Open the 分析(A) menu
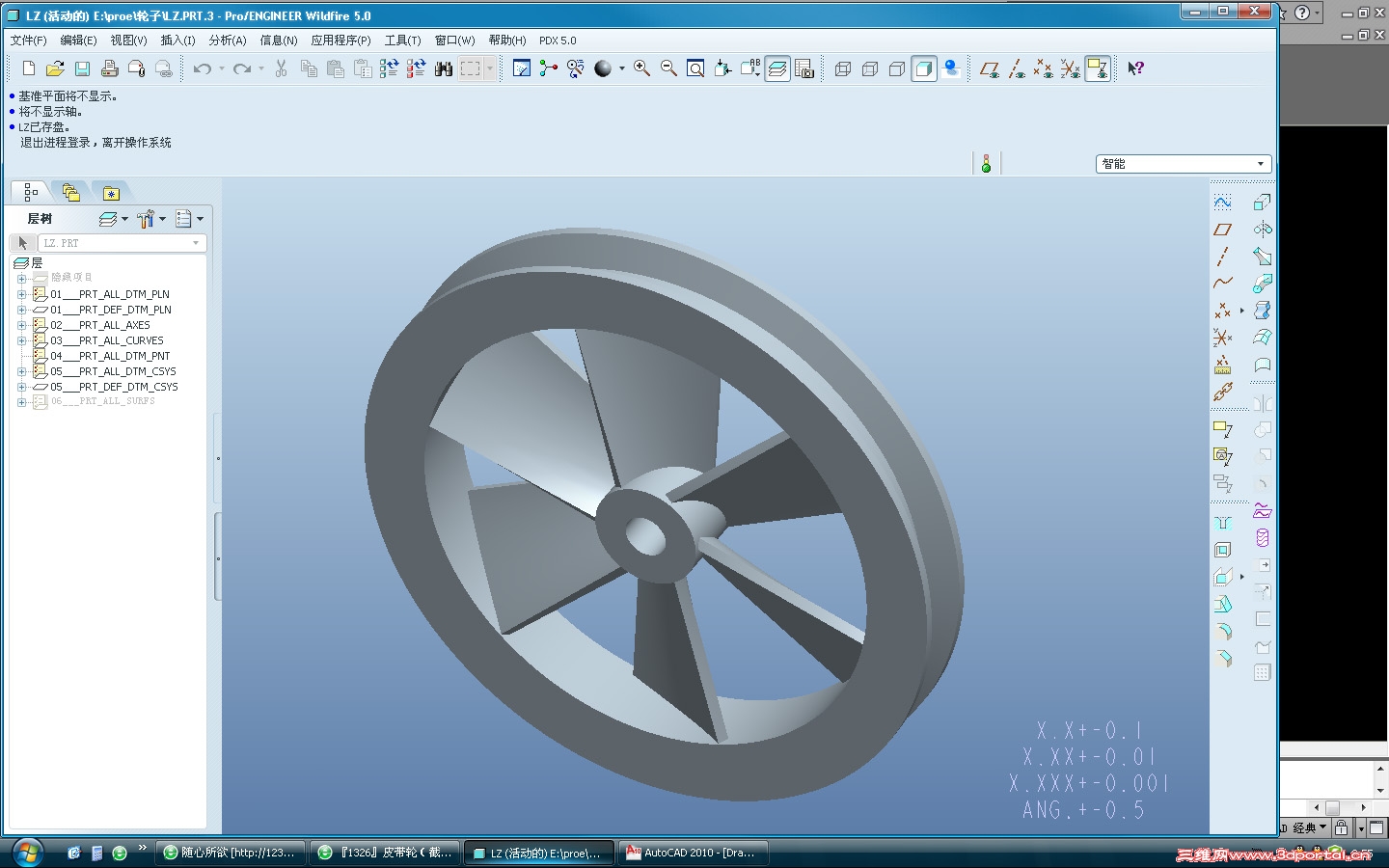The image size is (1389, 868). pyautogui.click(x=228, y=41)
